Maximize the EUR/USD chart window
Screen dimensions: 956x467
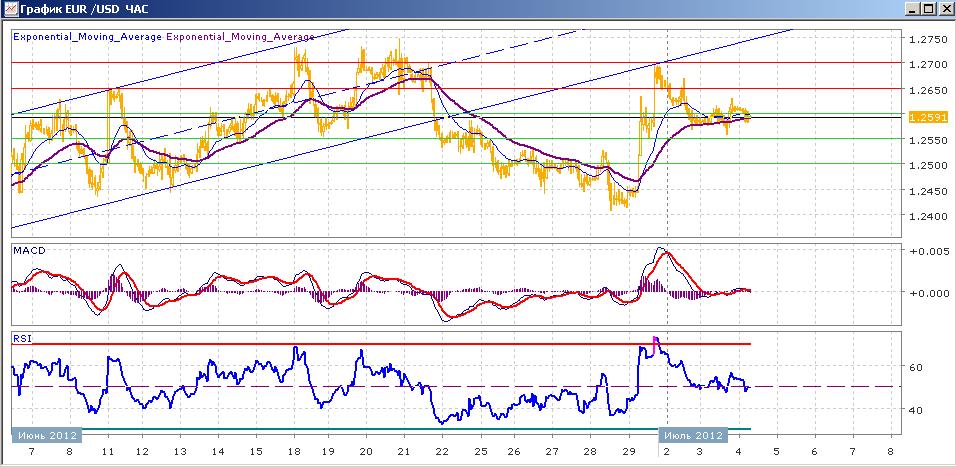click(927, 9)
